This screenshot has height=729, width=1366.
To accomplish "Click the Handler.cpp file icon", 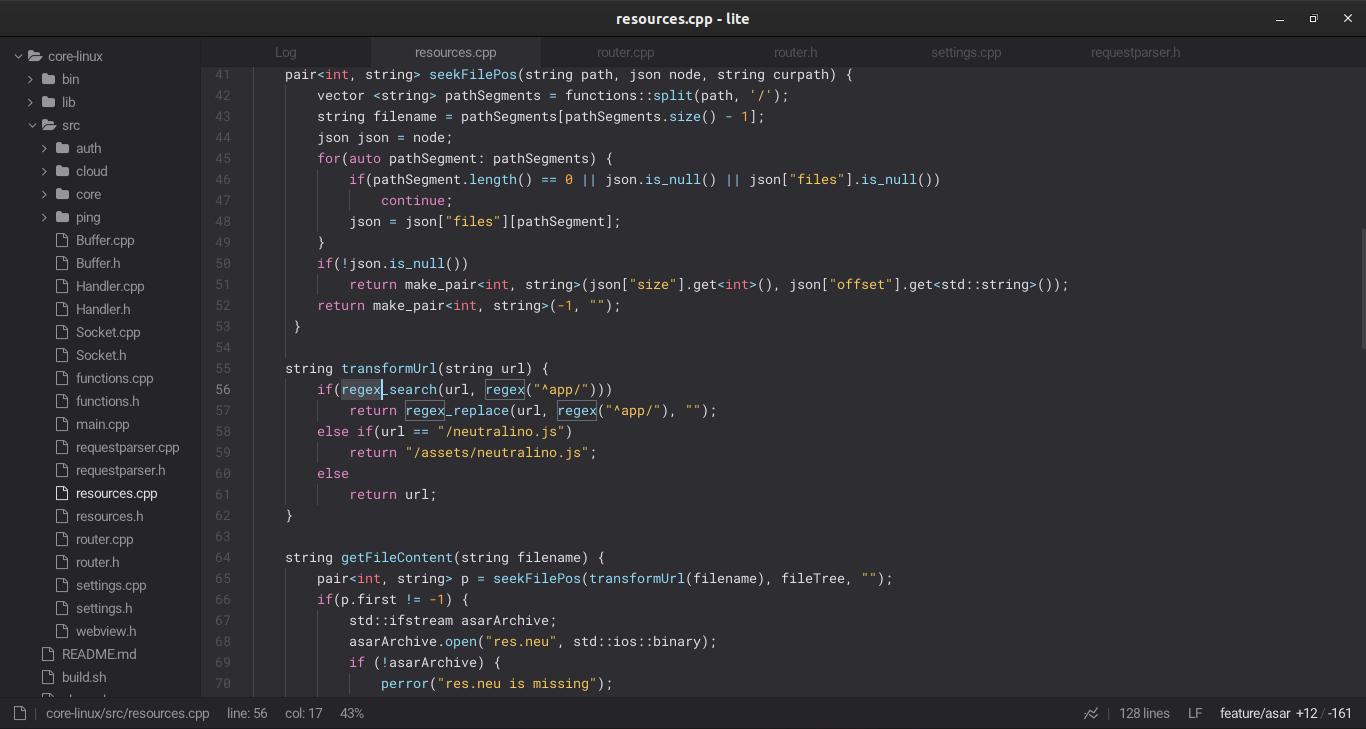I will click(61, 286).
